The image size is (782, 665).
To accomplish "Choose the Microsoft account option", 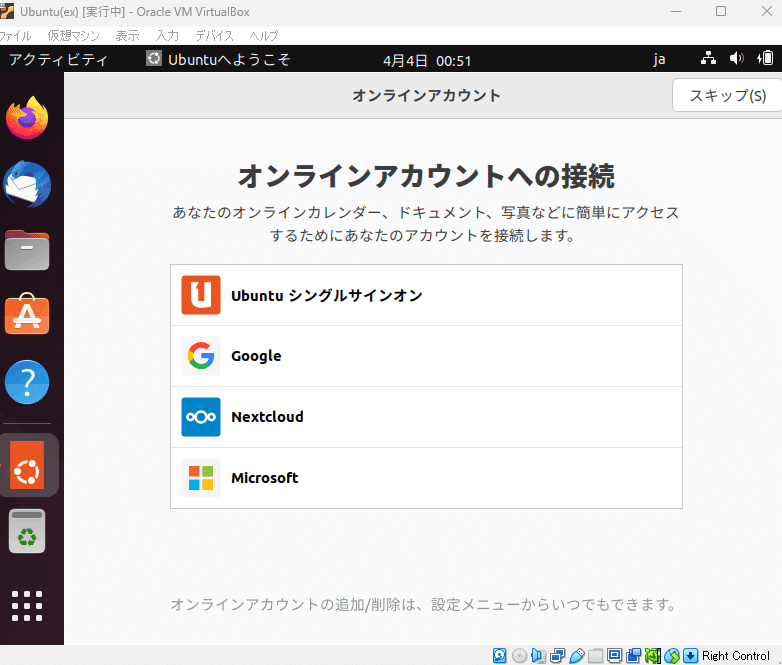I will coord(426,478).
